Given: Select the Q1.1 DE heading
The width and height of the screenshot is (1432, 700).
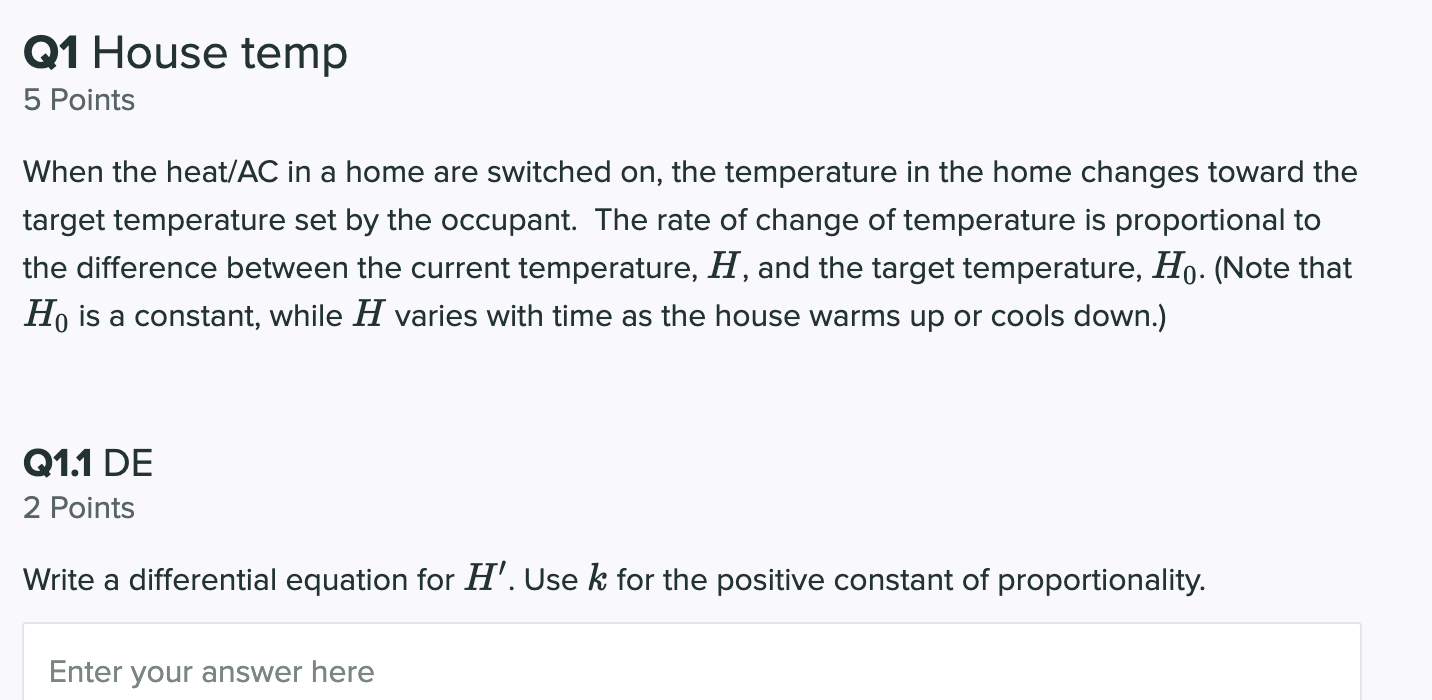Looking at the screenshot, I should coord(88,463).
